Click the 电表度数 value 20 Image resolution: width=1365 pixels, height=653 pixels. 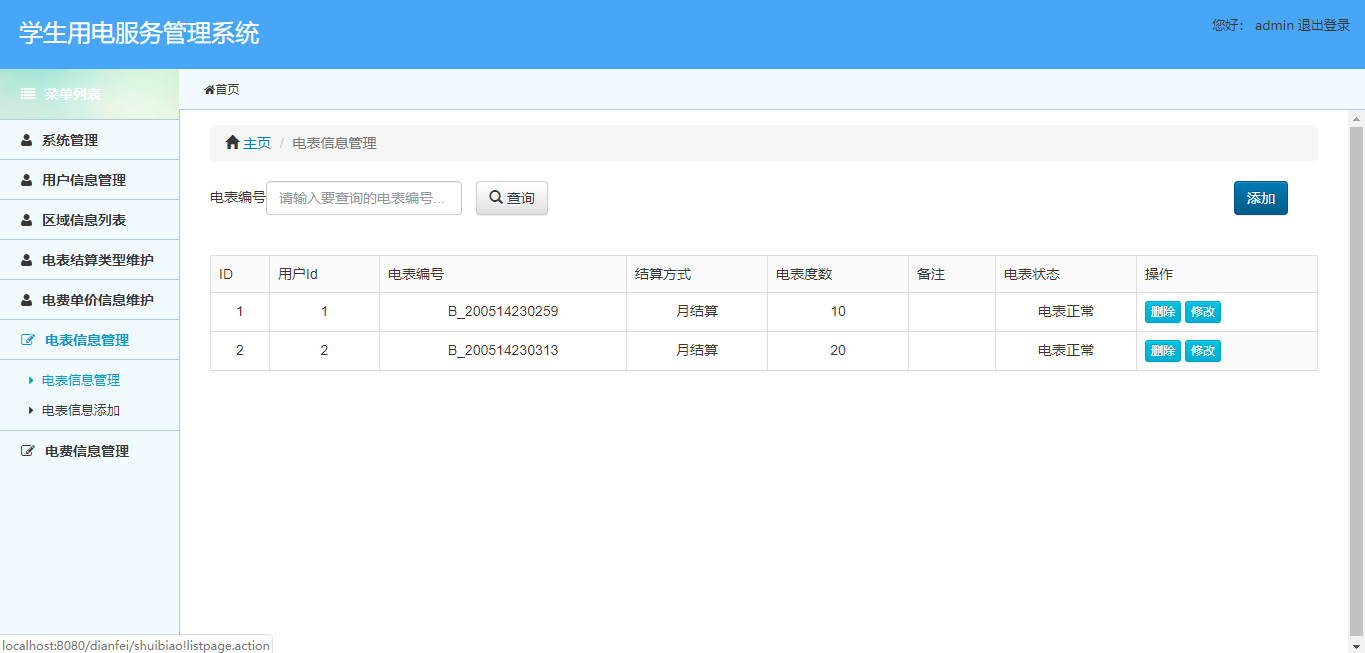coord(838,351)
